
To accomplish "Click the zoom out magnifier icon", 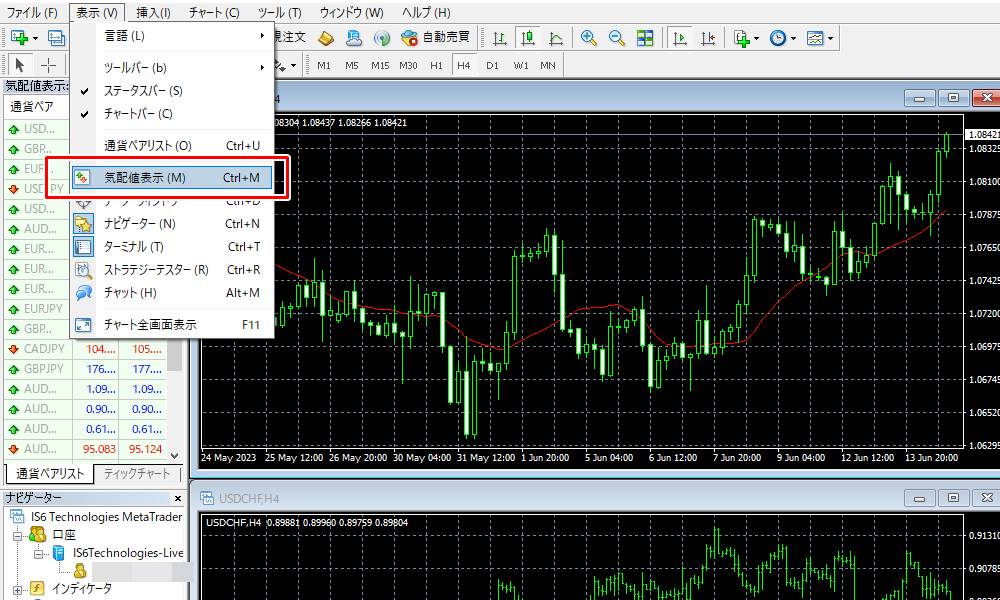I will (617, 38).
